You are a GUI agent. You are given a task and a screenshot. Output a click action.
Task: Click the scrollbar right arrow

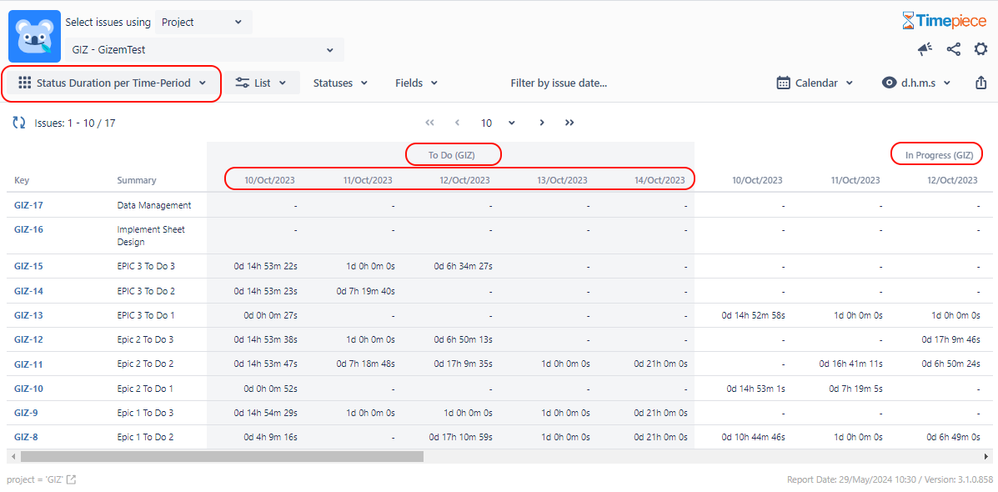tap(986, 456)
